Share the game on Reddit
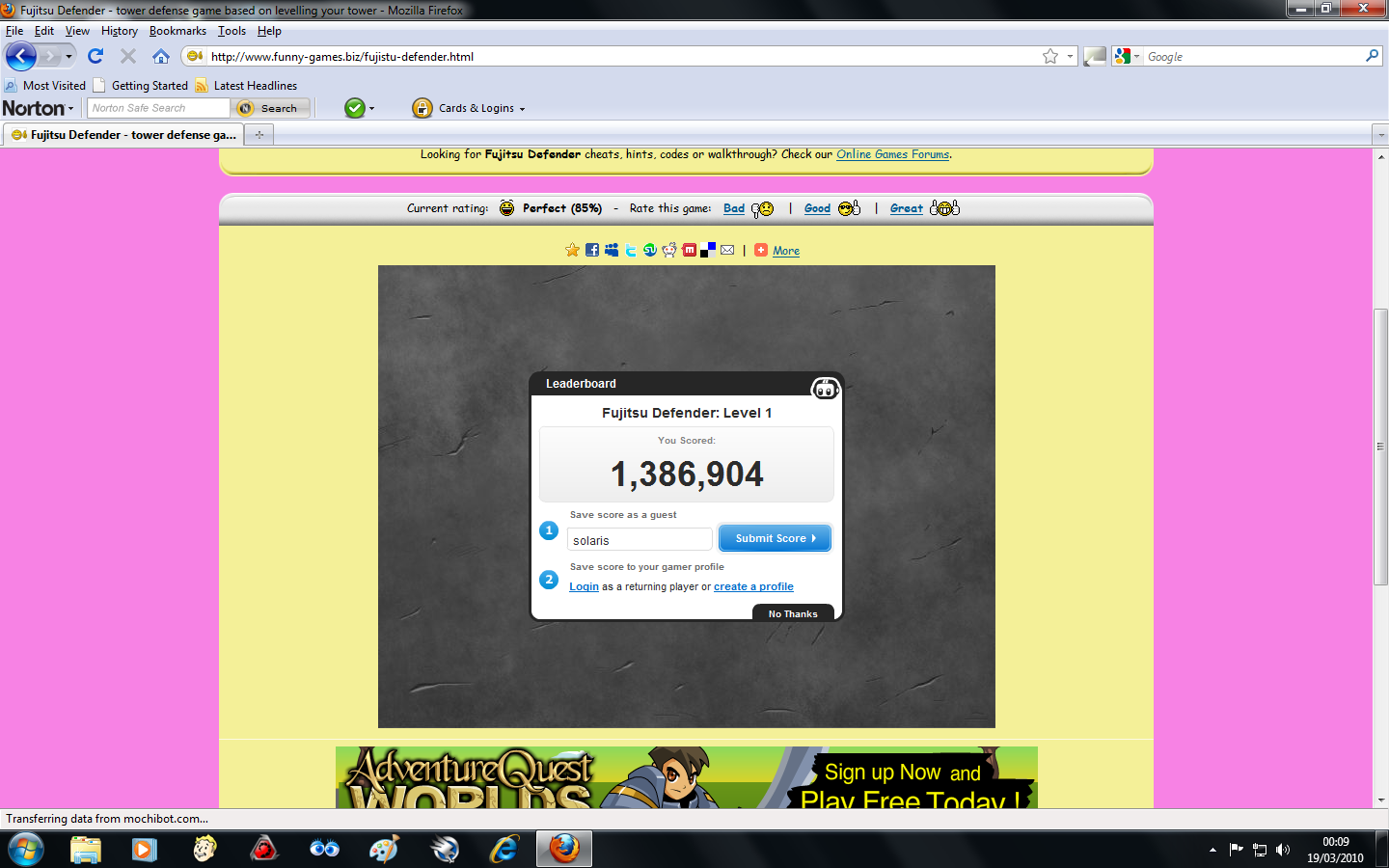1389x868 pixels. (x=669, y=250)
